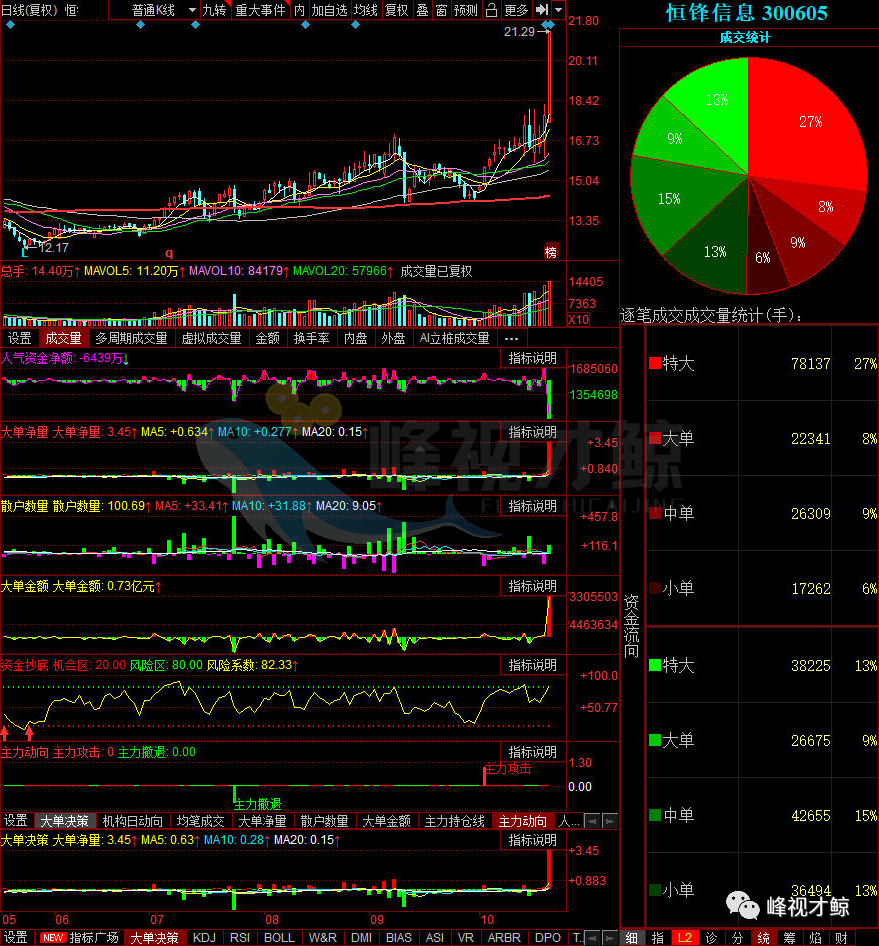Open the 细 detail panel tab
879x946 pixels.
click(632, 938)
